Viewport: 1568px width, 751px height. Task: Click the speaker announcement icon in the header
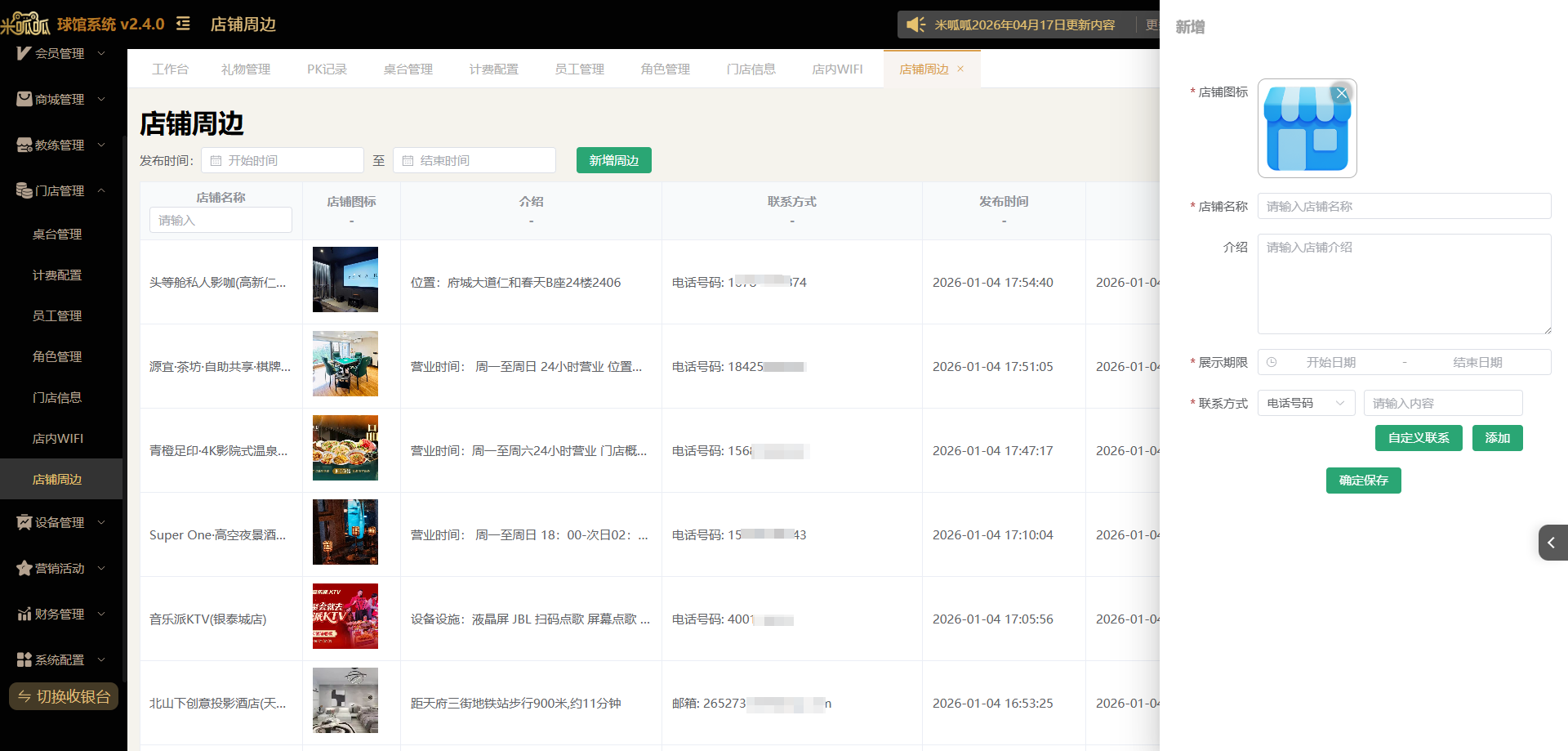916,25
